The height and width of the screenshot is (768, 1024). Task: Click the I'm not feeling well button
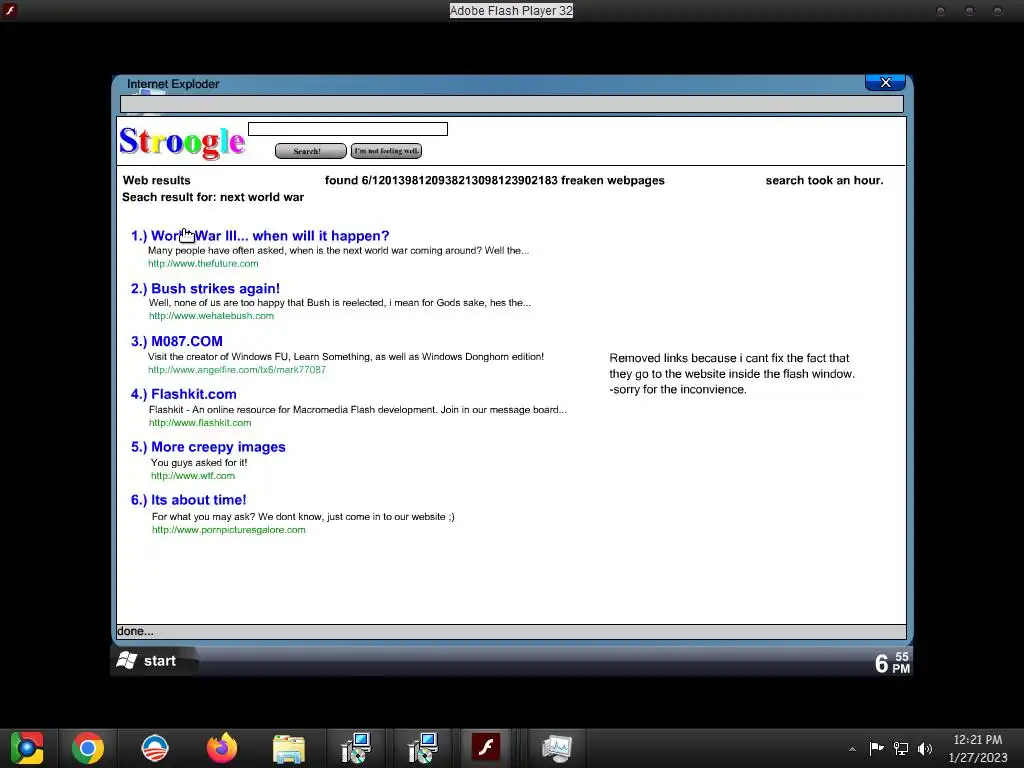(x=387, y=151)
